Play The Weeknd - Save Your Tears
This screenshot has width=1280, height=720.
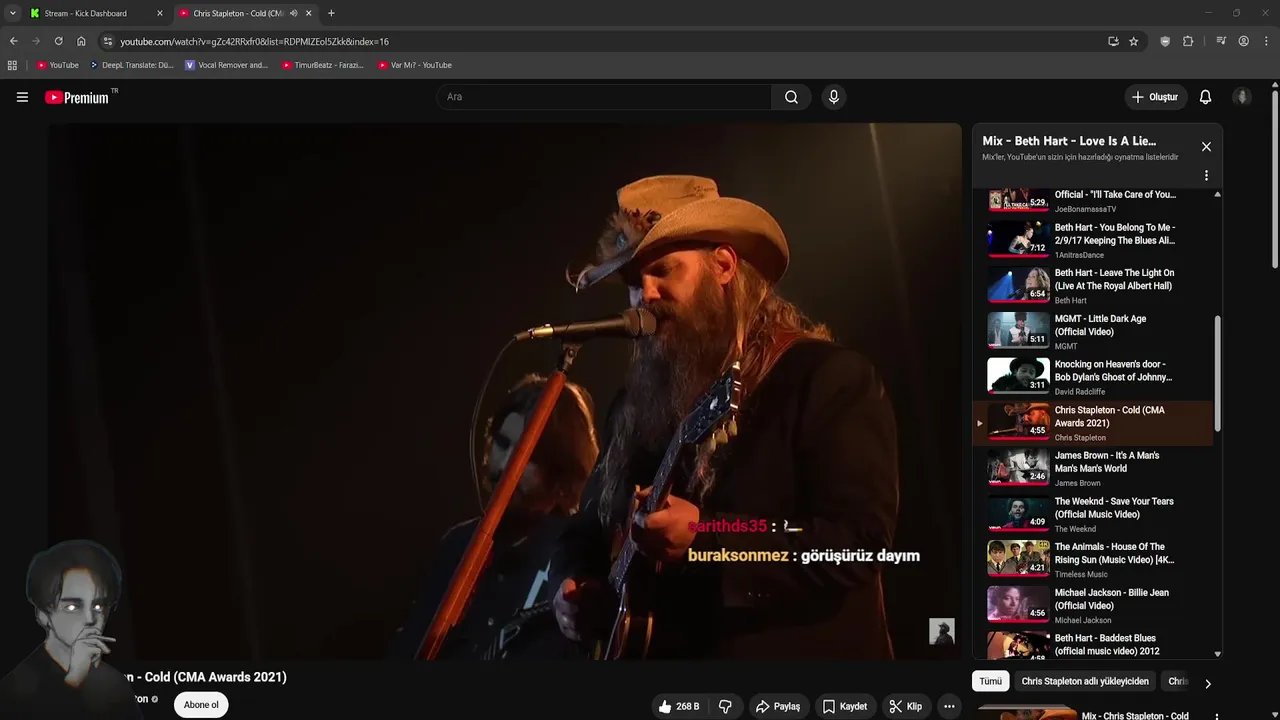point(1095,514)
